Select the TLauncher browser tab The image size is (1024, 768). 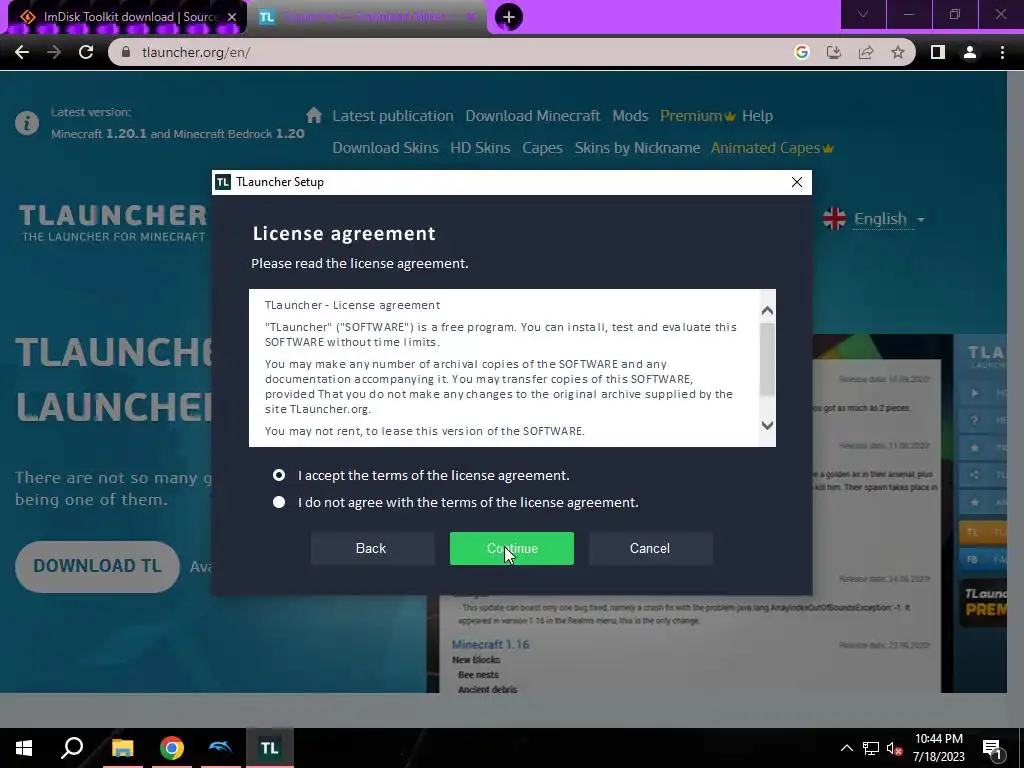click(369, 17)
